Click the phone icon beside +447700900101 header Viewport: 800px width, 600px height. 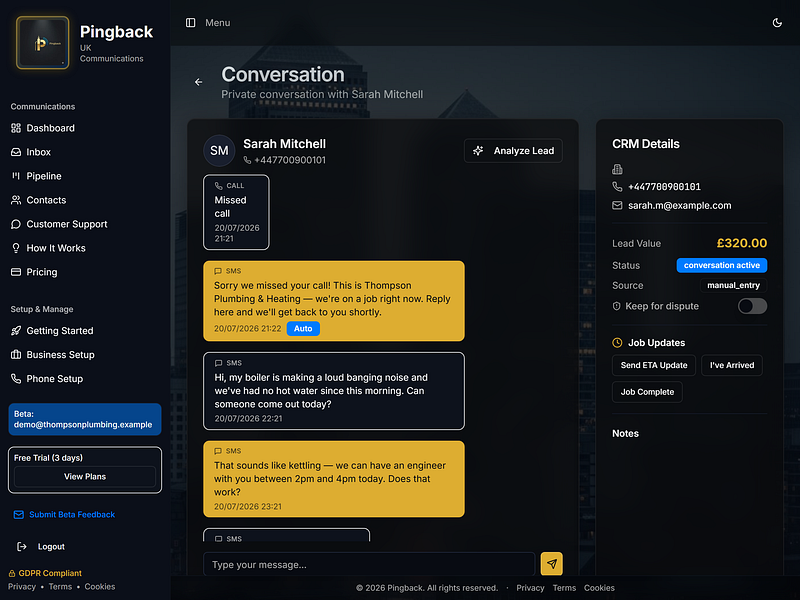pos(247,160)
